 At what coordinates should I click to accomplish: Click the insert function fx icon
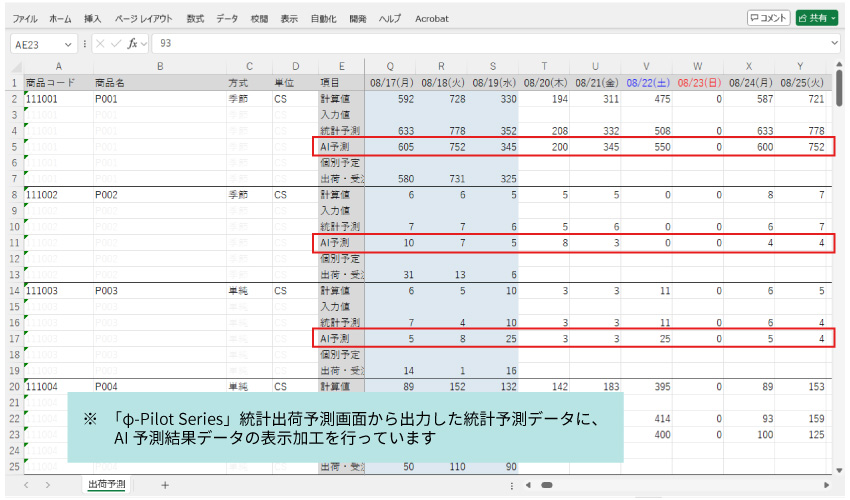tap(132, 43)
